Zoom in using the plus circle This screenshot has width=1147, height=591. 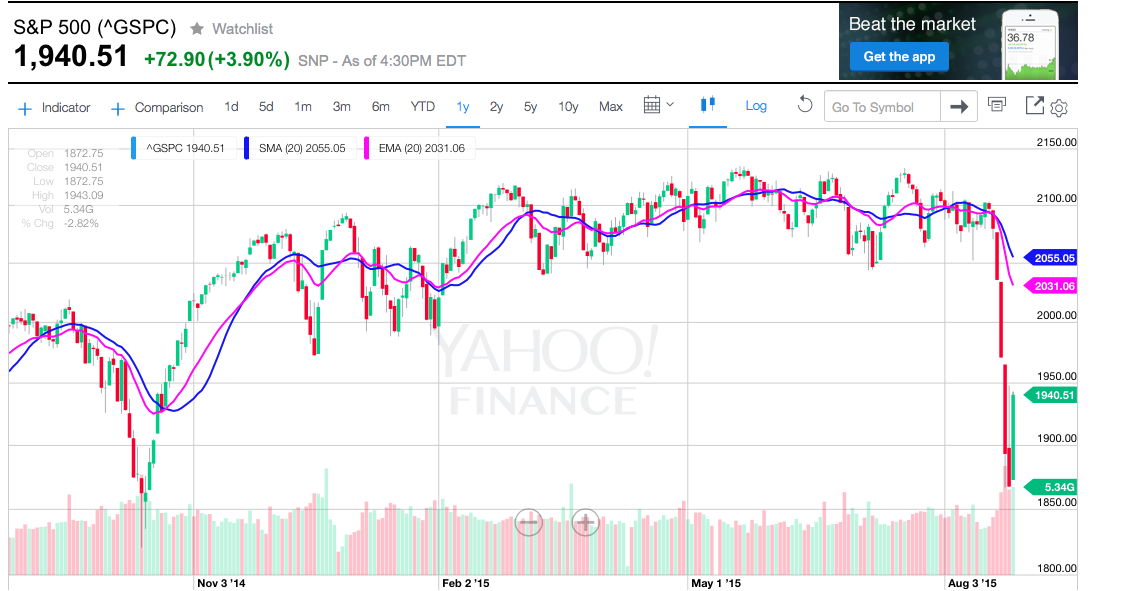(x=585, y=521)
